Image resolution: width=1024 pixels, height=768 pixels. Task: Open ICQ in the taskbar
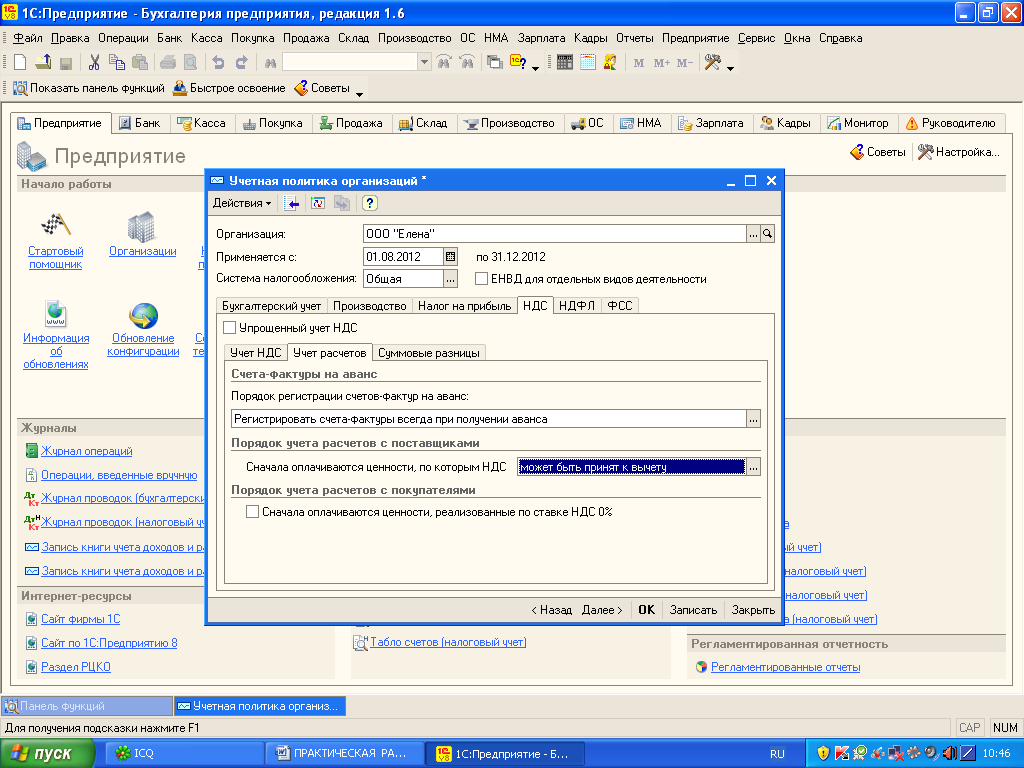pyautogui.click(x=183, y=753)
